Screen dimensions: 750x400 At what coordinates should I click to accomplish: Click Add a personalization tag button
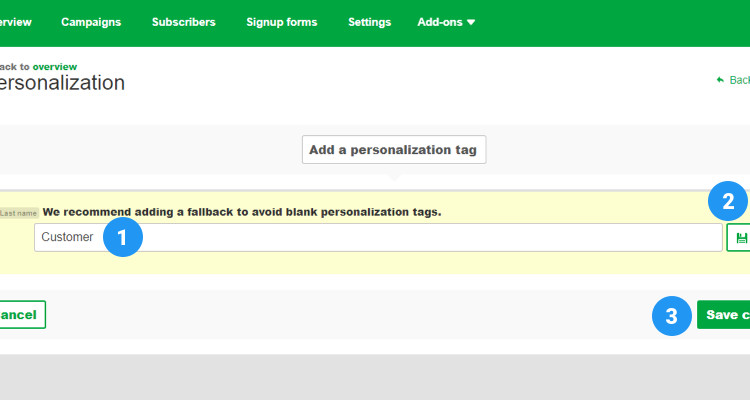[x=394, y=150]
